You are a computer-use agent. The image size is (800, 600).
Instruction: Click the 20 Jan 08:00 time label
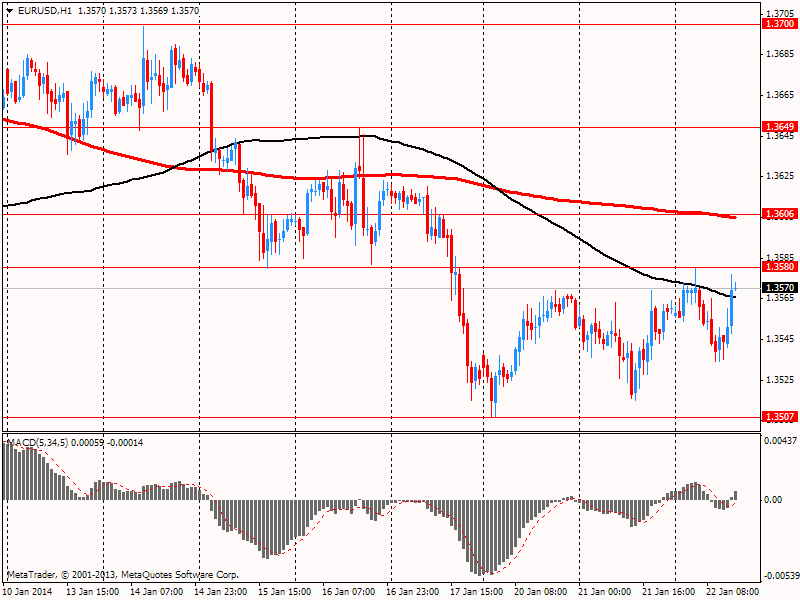[540, 592]
